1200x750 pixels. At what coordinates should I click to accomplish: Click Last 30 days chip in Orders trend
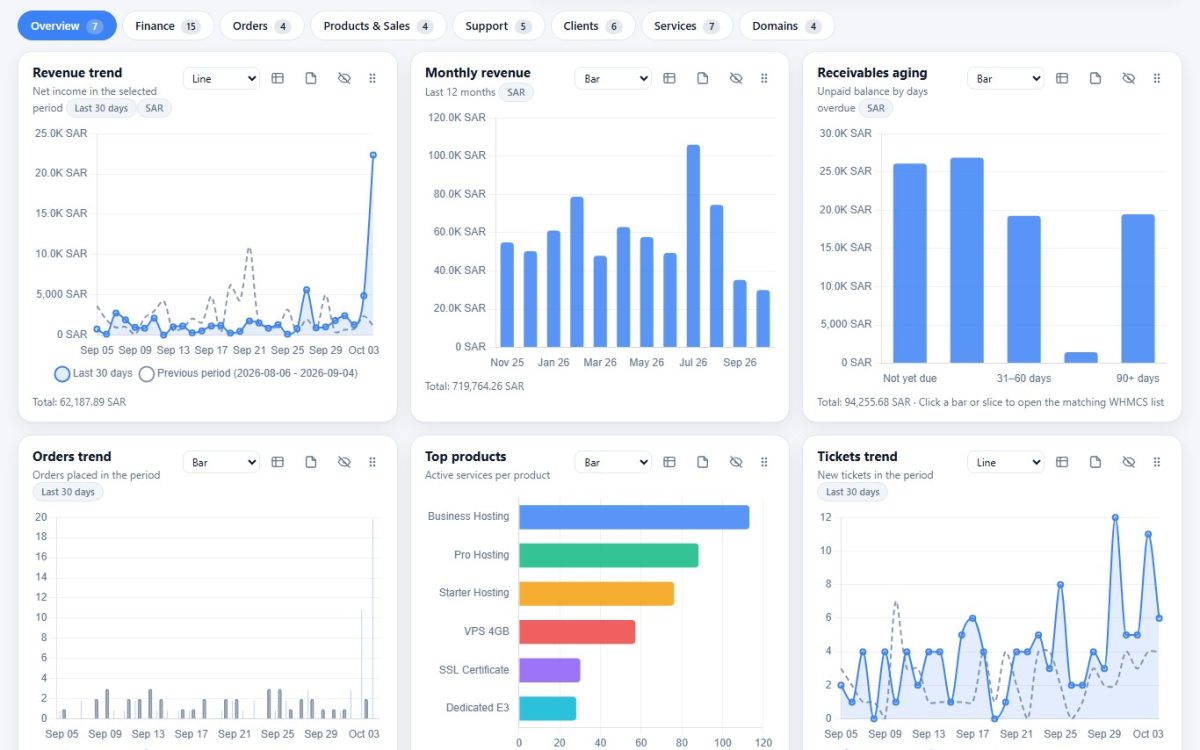point(68,492)
